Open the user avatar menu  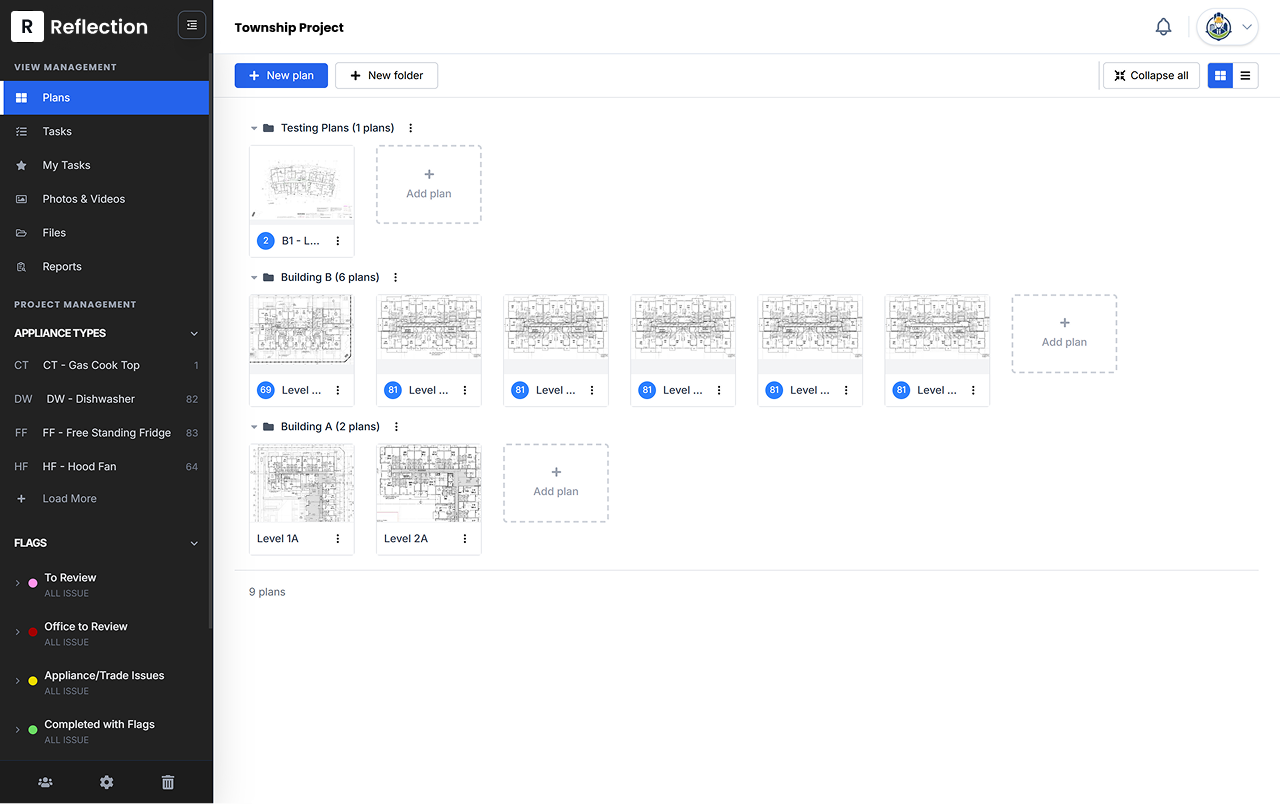click(1228, 27)
